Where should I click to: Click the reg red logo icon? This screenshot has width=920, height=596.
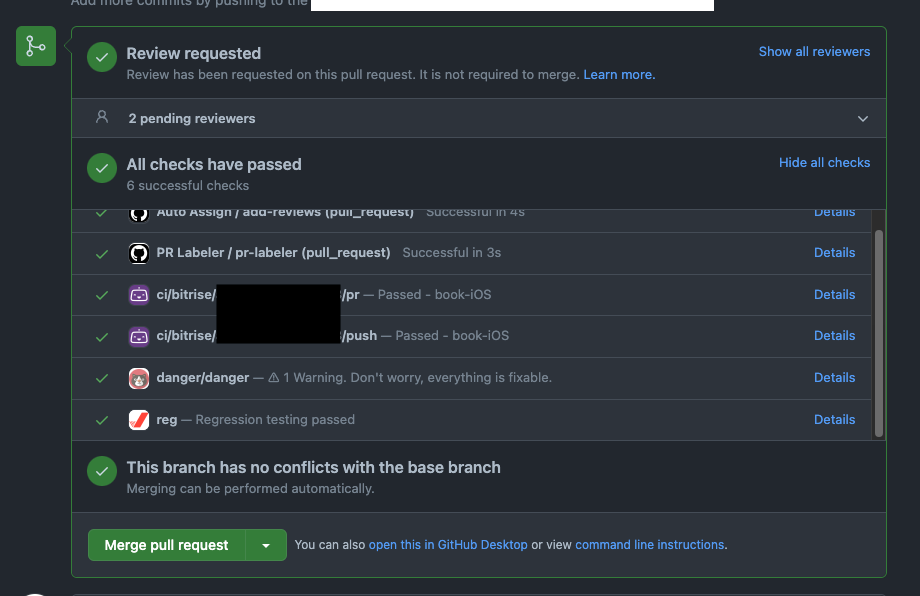coord(139,420)
